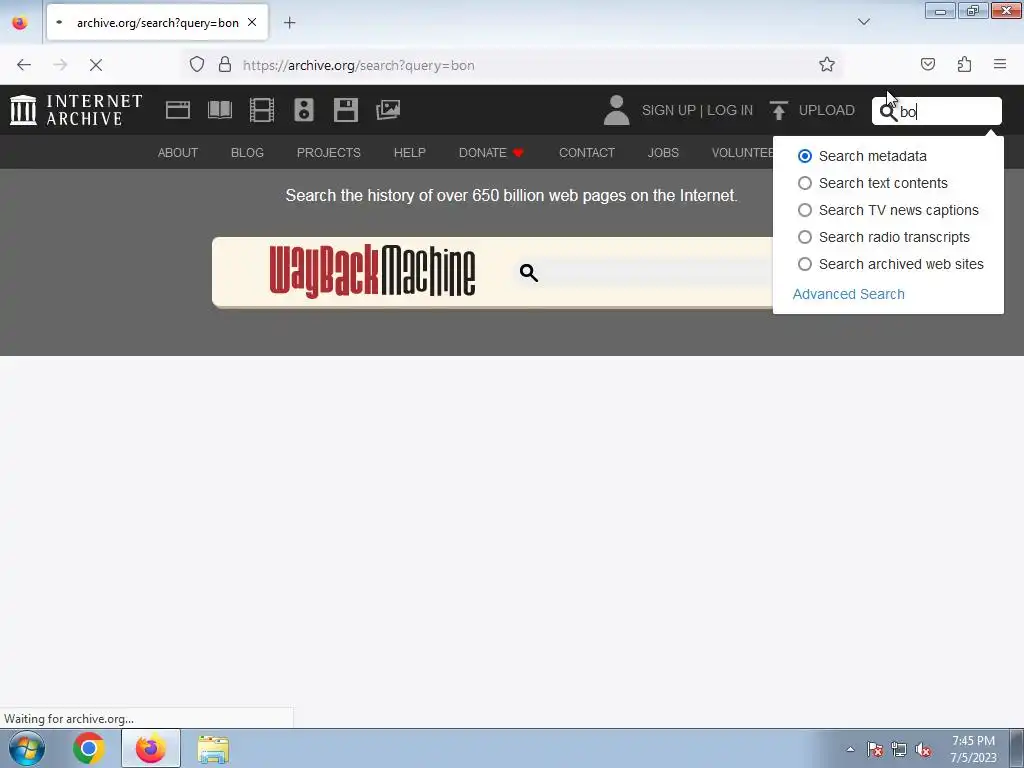Open the Audio speaker icon
1024x768 pixels.
pyautogui.click(x=304, y=110)
